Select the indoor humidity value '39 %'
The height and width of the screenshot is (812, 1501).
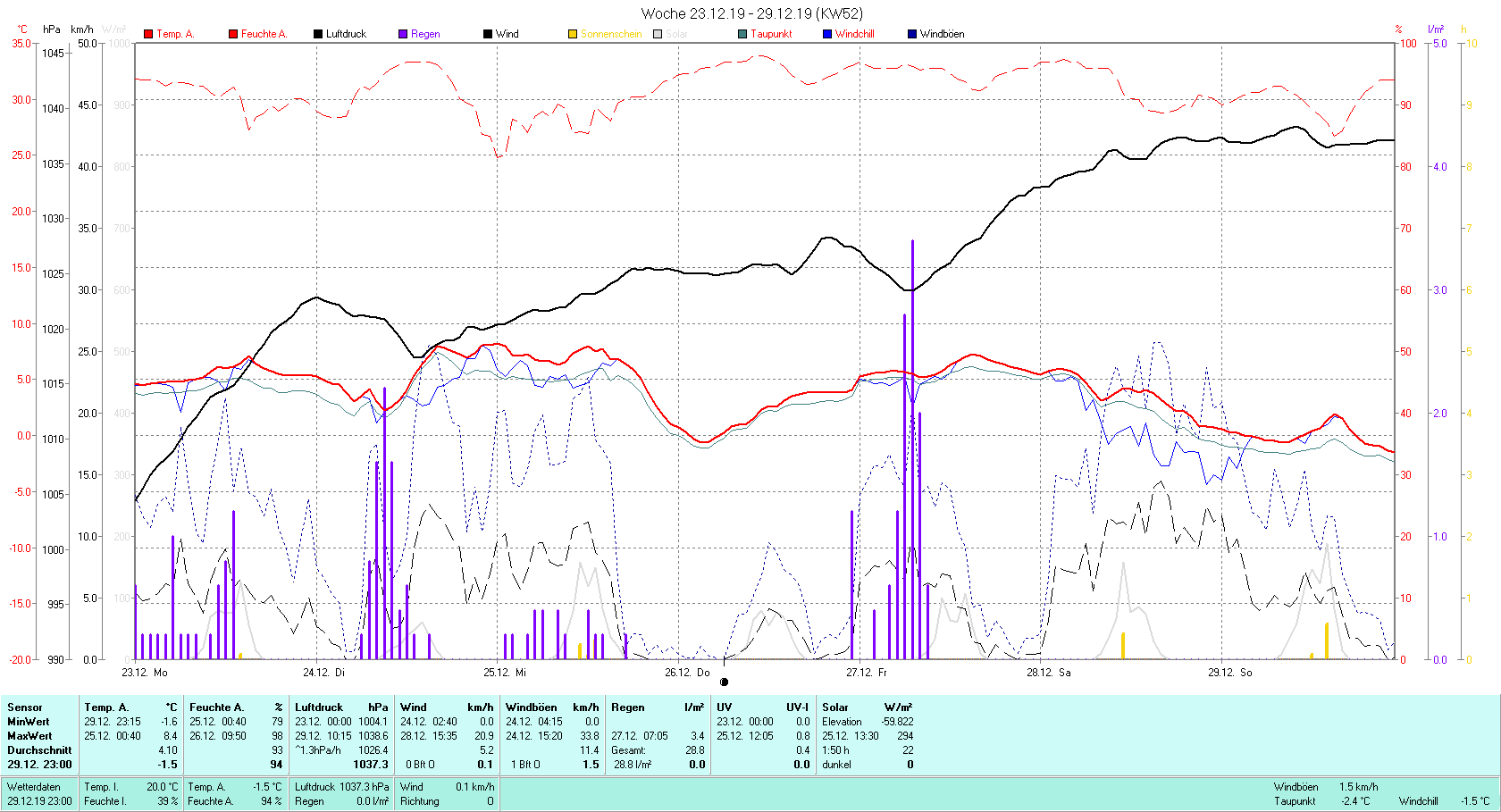168,801
